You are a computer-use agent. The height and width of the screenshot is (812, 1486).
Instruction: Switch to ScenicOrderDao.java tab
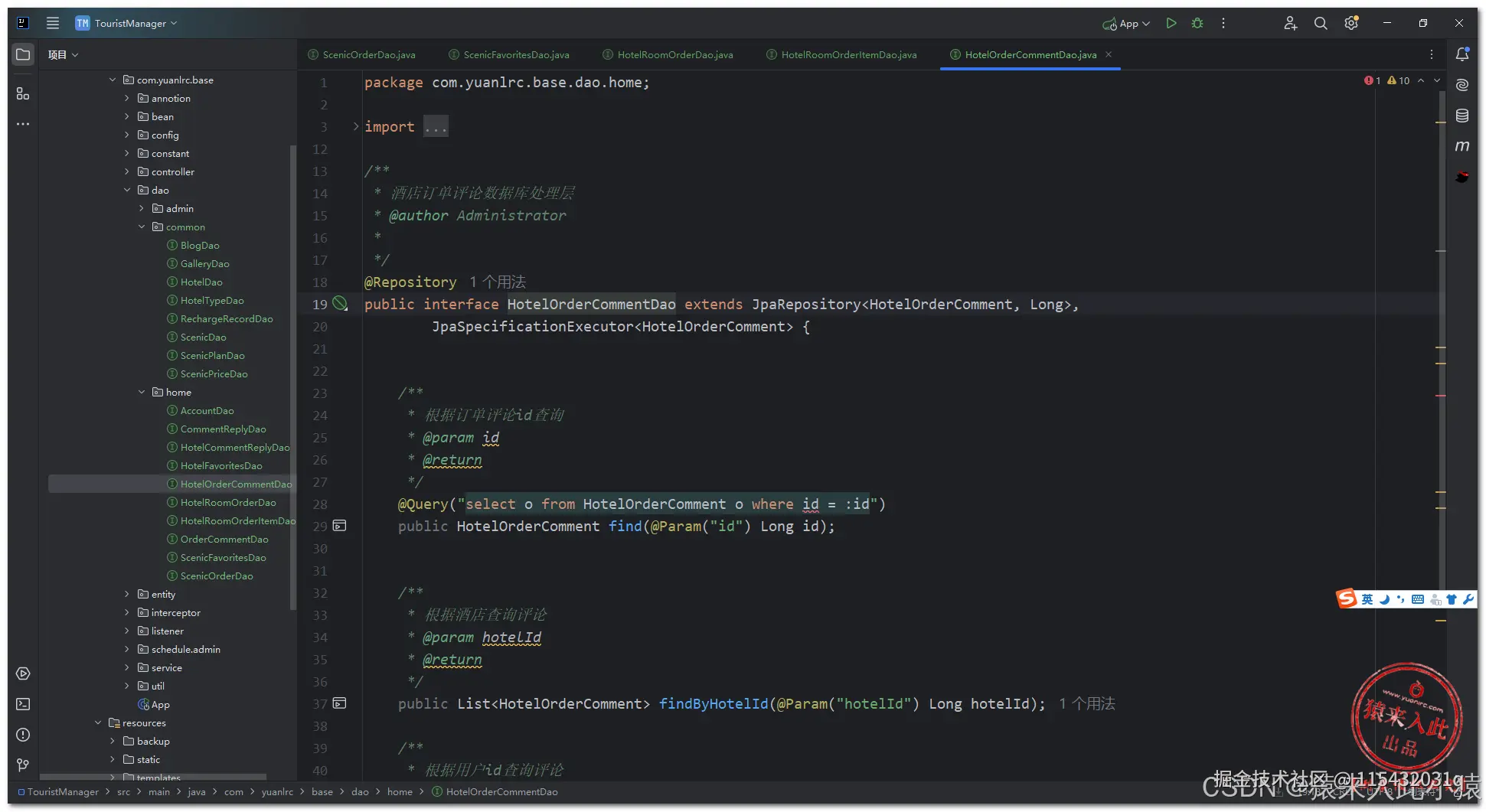pyautogui.click(x=361, y=54)
